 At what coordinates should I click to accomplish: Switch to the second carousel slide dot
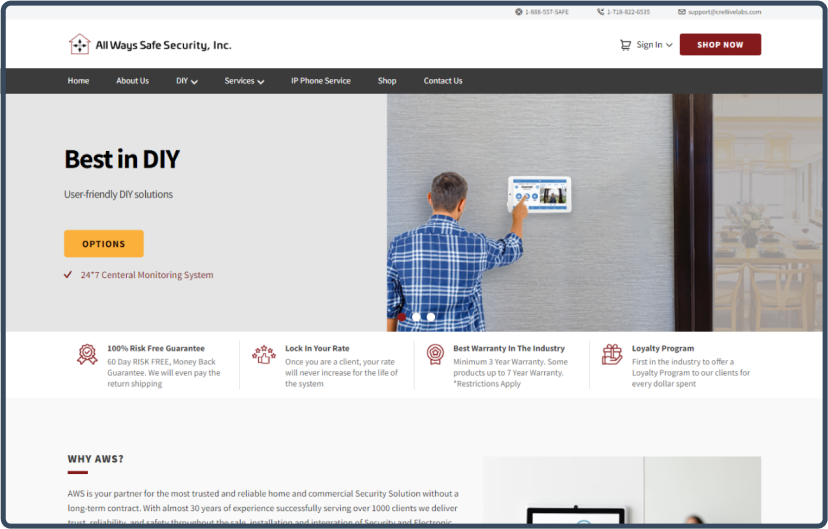(x=417, y=317)
